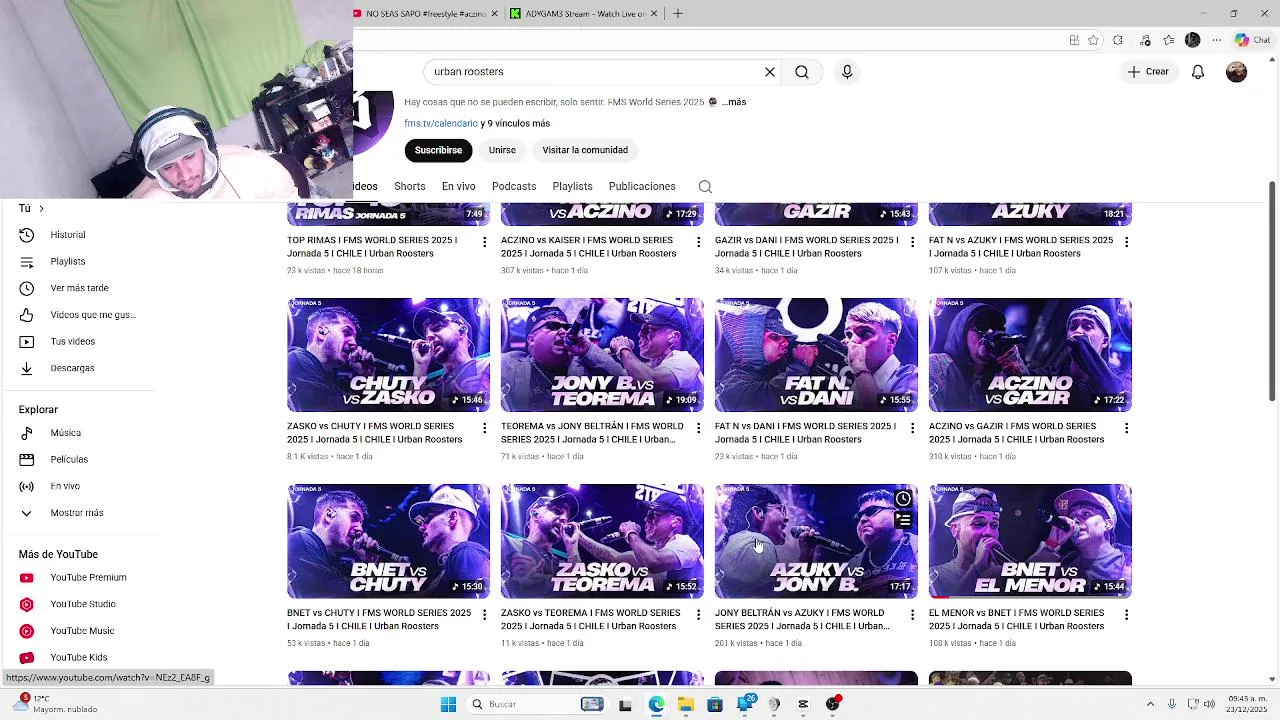Open options menu for TOP RIMAS video
1280x720 pixels.
485,242
